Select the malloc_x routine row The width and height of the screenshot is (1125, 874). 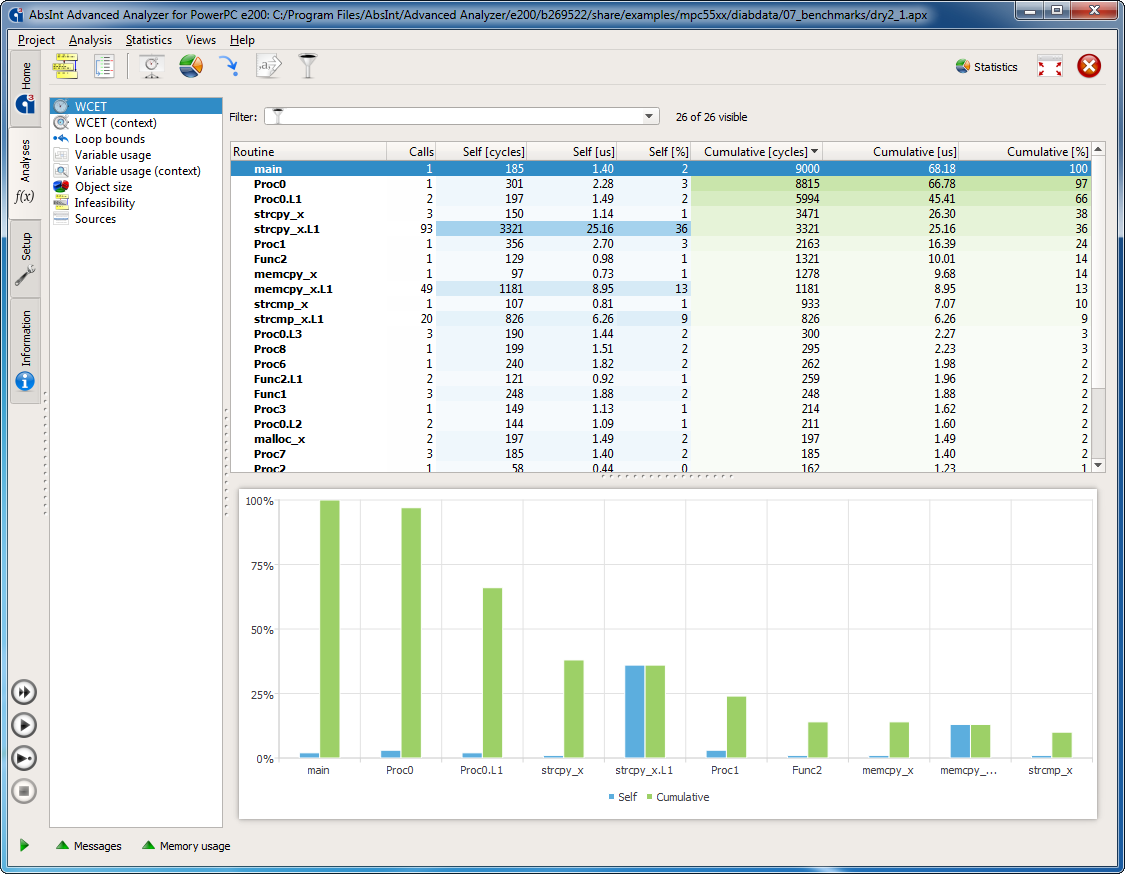click(x=660, y=439)
